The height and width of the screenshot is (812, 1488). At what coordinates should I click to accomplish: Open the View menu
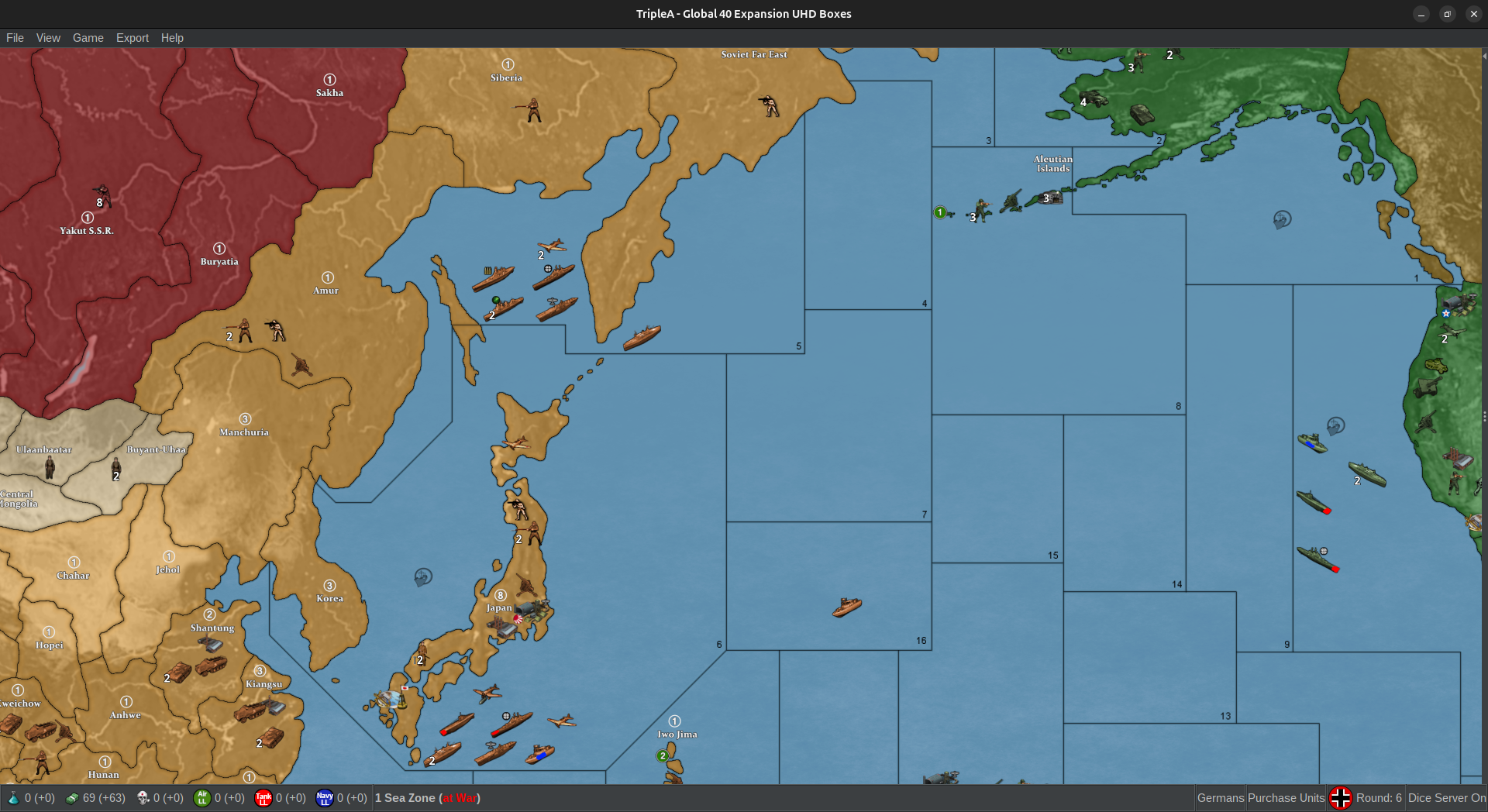click(x=48, y=38)
